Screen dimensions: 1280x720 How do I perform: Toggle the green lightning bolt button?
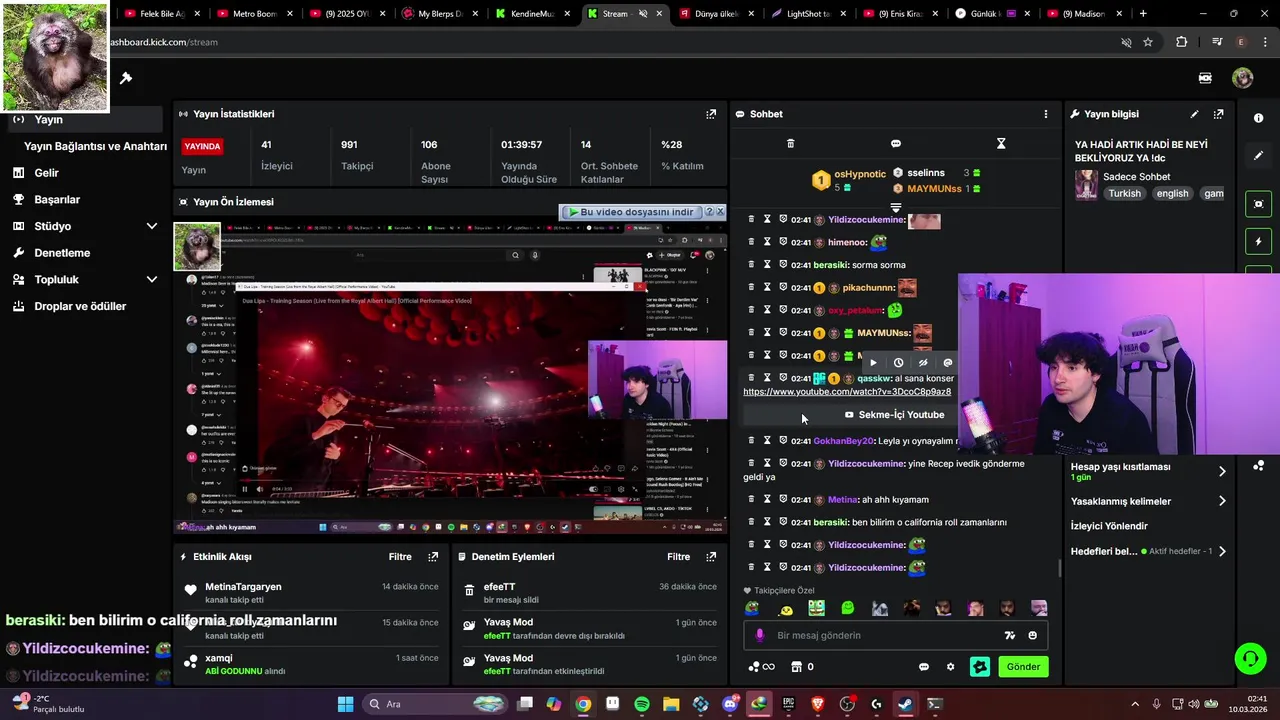tap(1258, 241)
